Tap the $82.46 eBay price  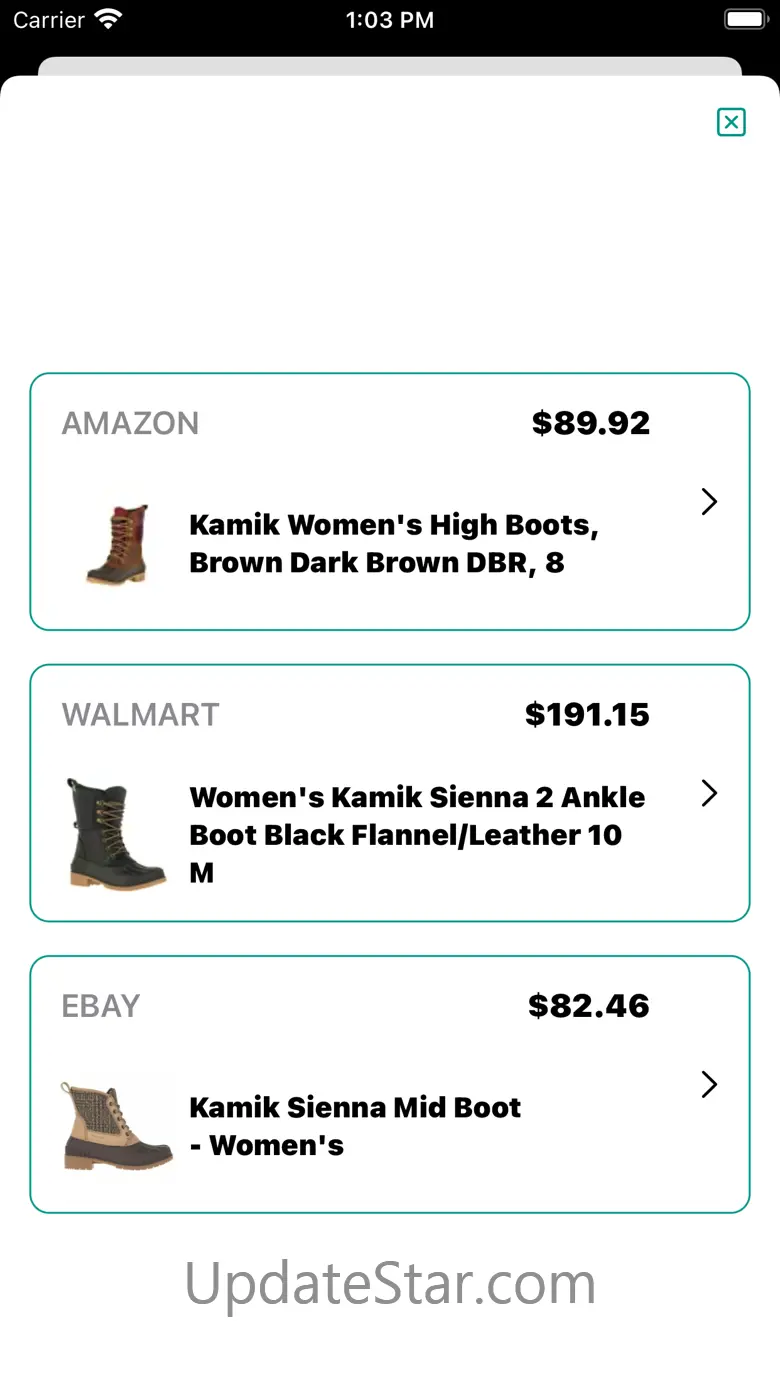(x=588, y=1006)
